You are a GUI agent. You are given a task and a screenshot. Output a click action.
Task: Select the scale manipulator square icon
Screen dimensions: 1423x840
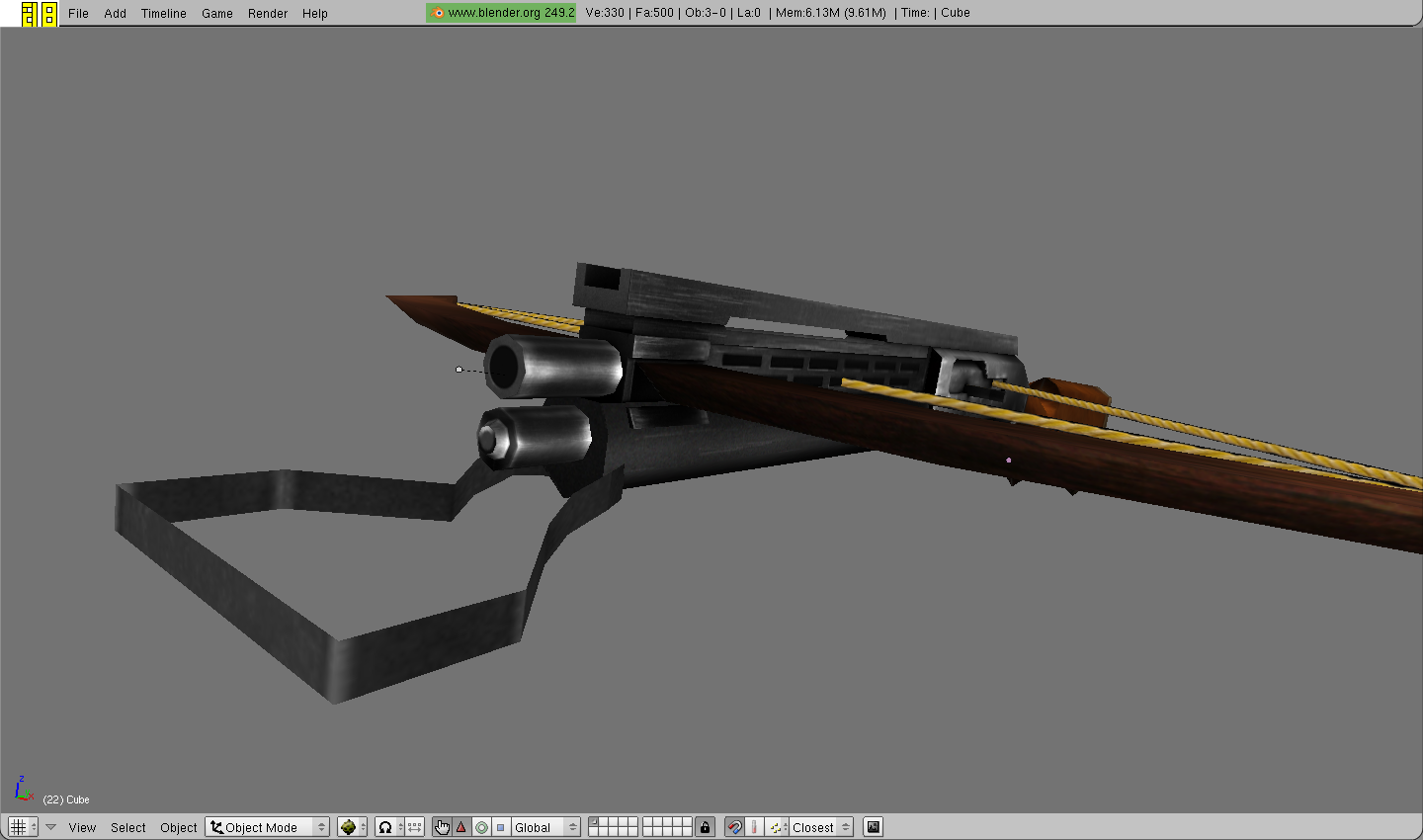point(501,827)
